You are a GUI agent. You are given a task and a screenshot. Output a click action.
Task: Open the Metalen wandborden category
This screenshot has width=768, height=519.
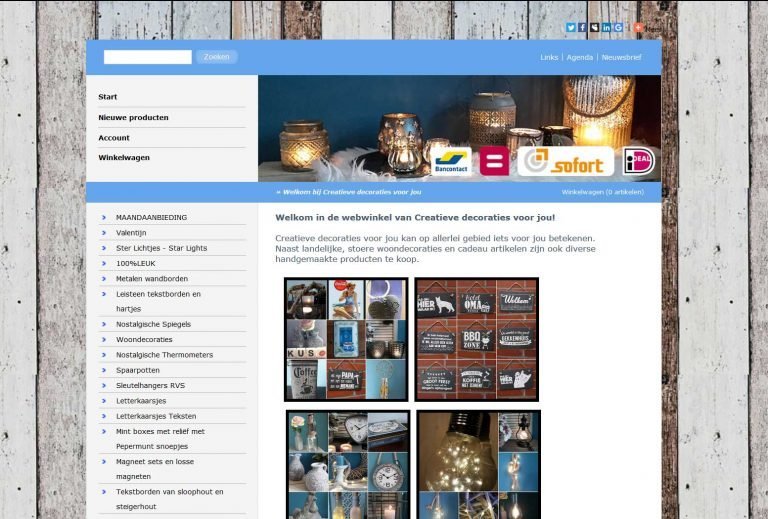click(152, 279)
